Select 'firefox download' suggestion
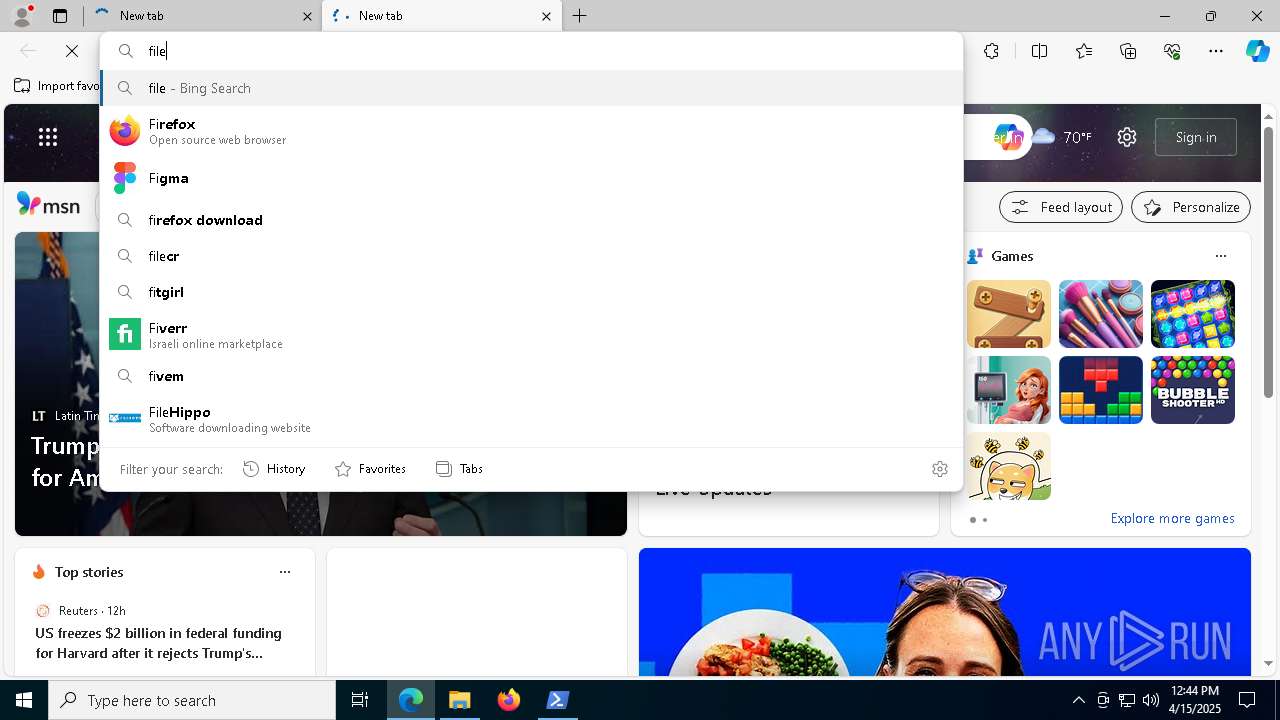 click(x=531, y=220)
